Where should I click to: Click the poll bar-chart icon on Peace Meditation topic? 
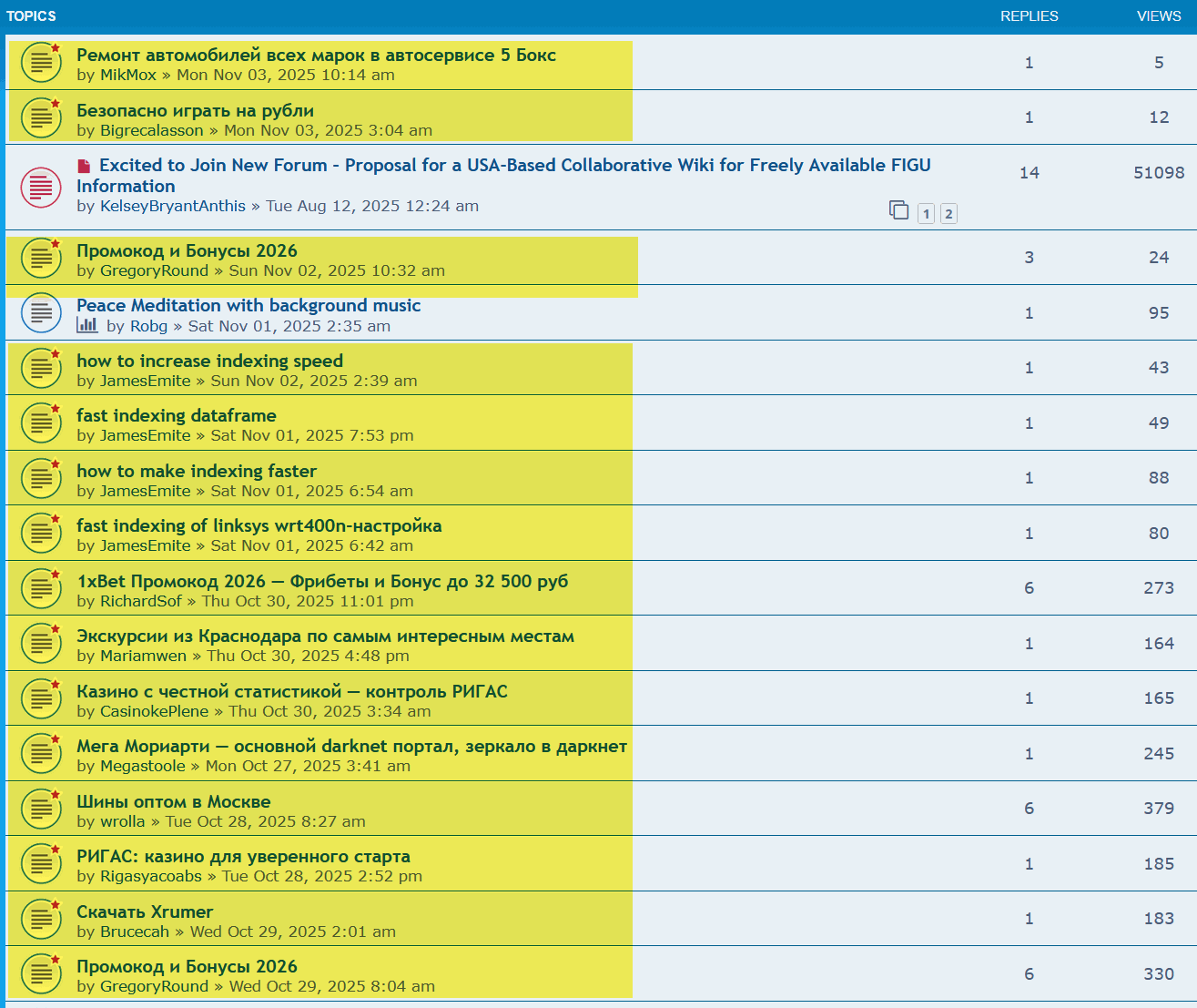click(x=88, y=326)
